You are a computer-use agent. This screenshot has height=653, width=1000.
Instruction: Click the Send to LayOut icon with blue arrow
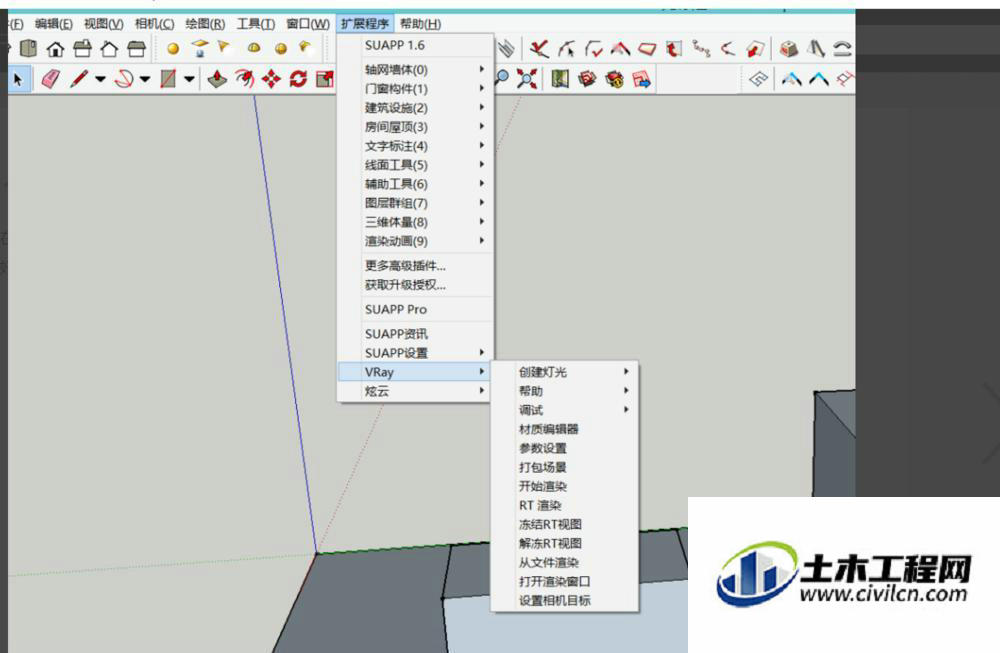642,79
